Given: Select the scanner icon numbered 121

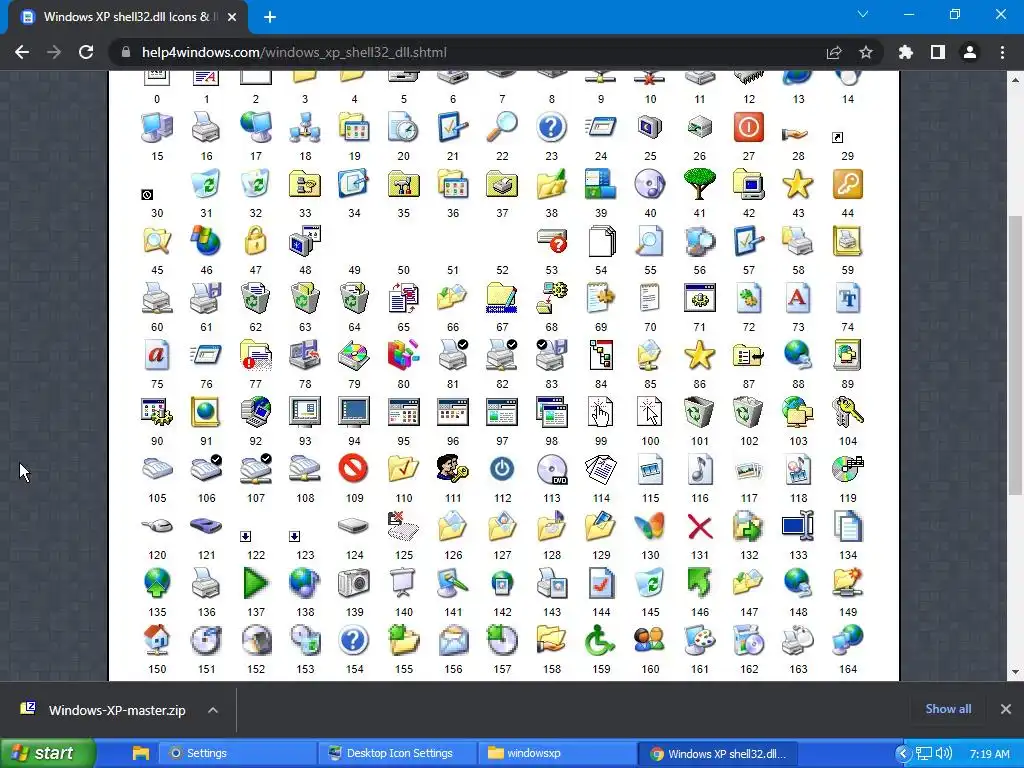Looking at the screenshot, I should click(x=206, y=526).
